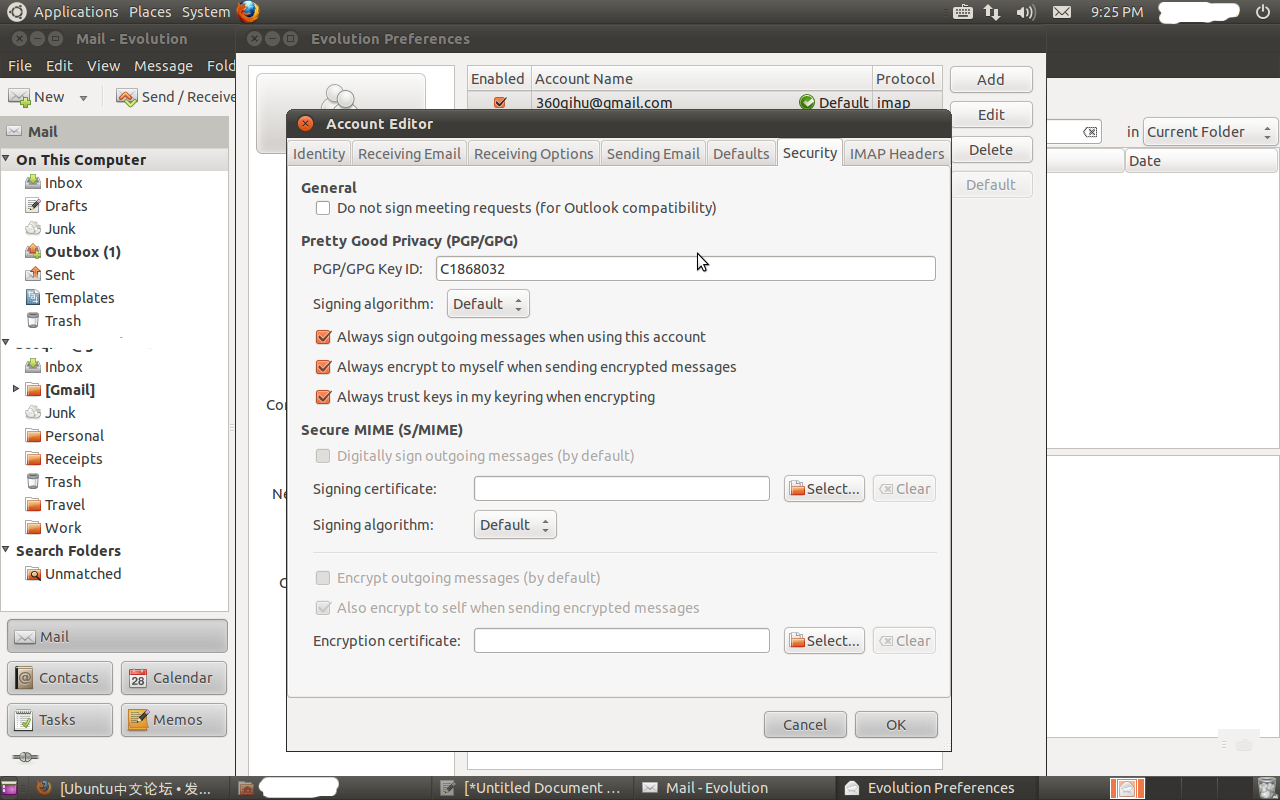This screenshot has width=1280, height=800.
Task: Open the PGP Signing algorithm dropdown
Action: click(x=488, y=304)
